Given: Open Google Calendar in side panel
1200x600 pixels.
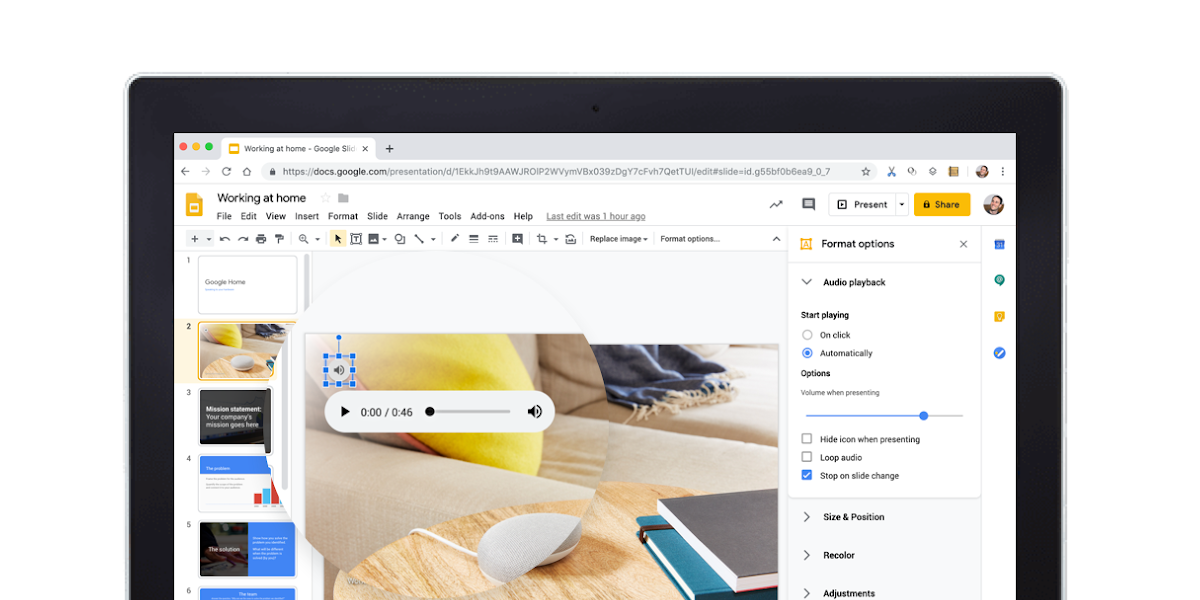Looking at the screenshot, I should pos(998,244).
